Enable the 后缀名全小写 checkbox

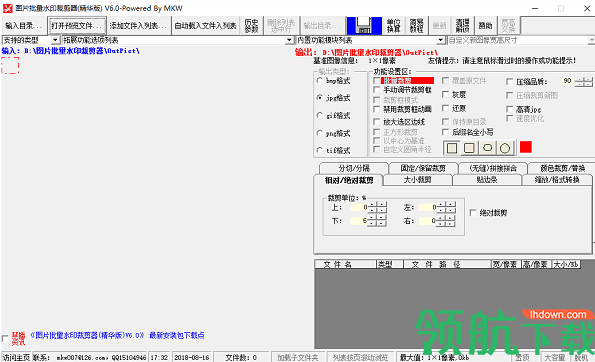pyautogui.click(x=445, y=132)
